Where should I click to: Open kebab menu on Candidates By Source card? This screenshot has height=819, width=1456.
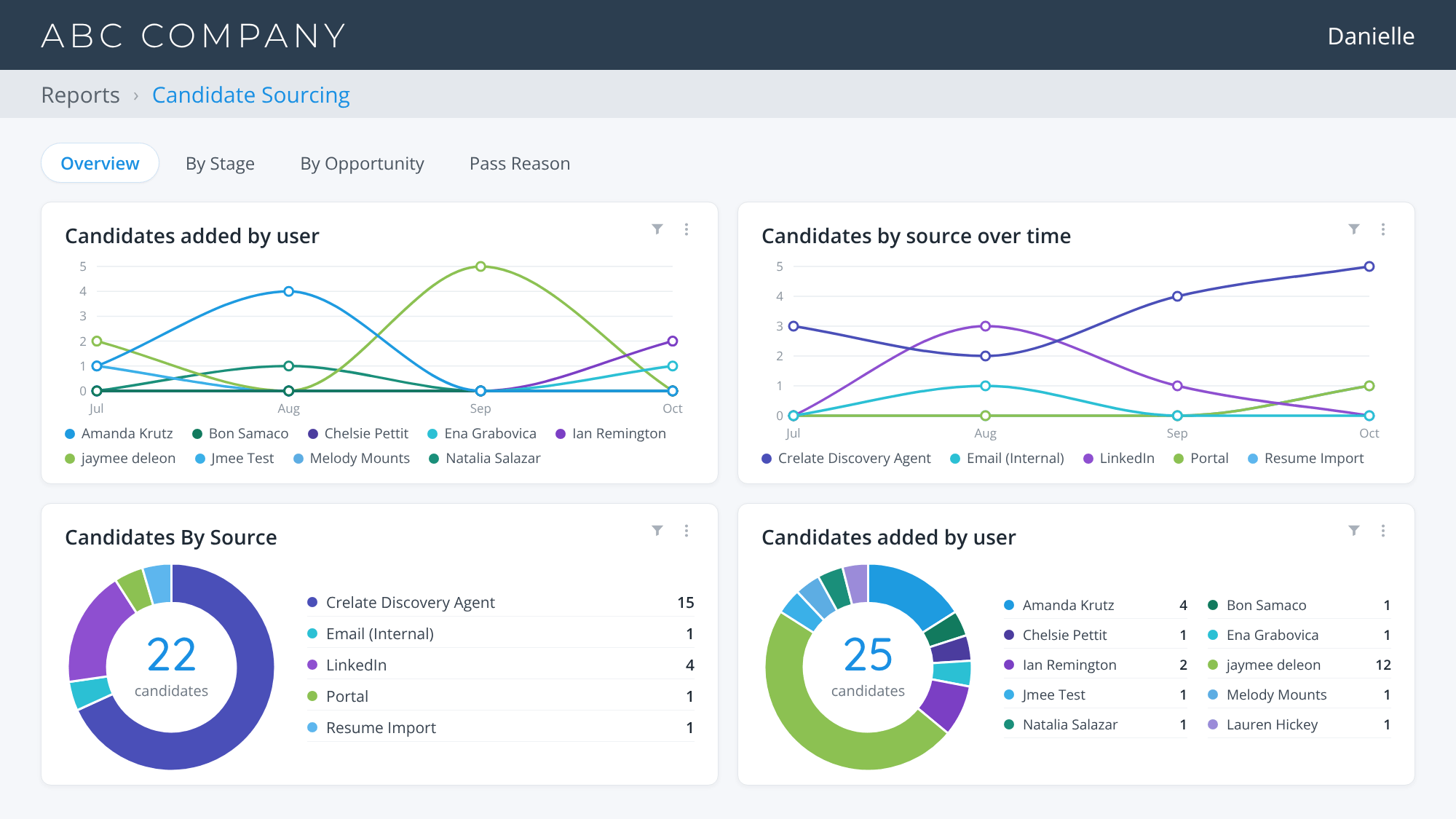tap(687, 531)
